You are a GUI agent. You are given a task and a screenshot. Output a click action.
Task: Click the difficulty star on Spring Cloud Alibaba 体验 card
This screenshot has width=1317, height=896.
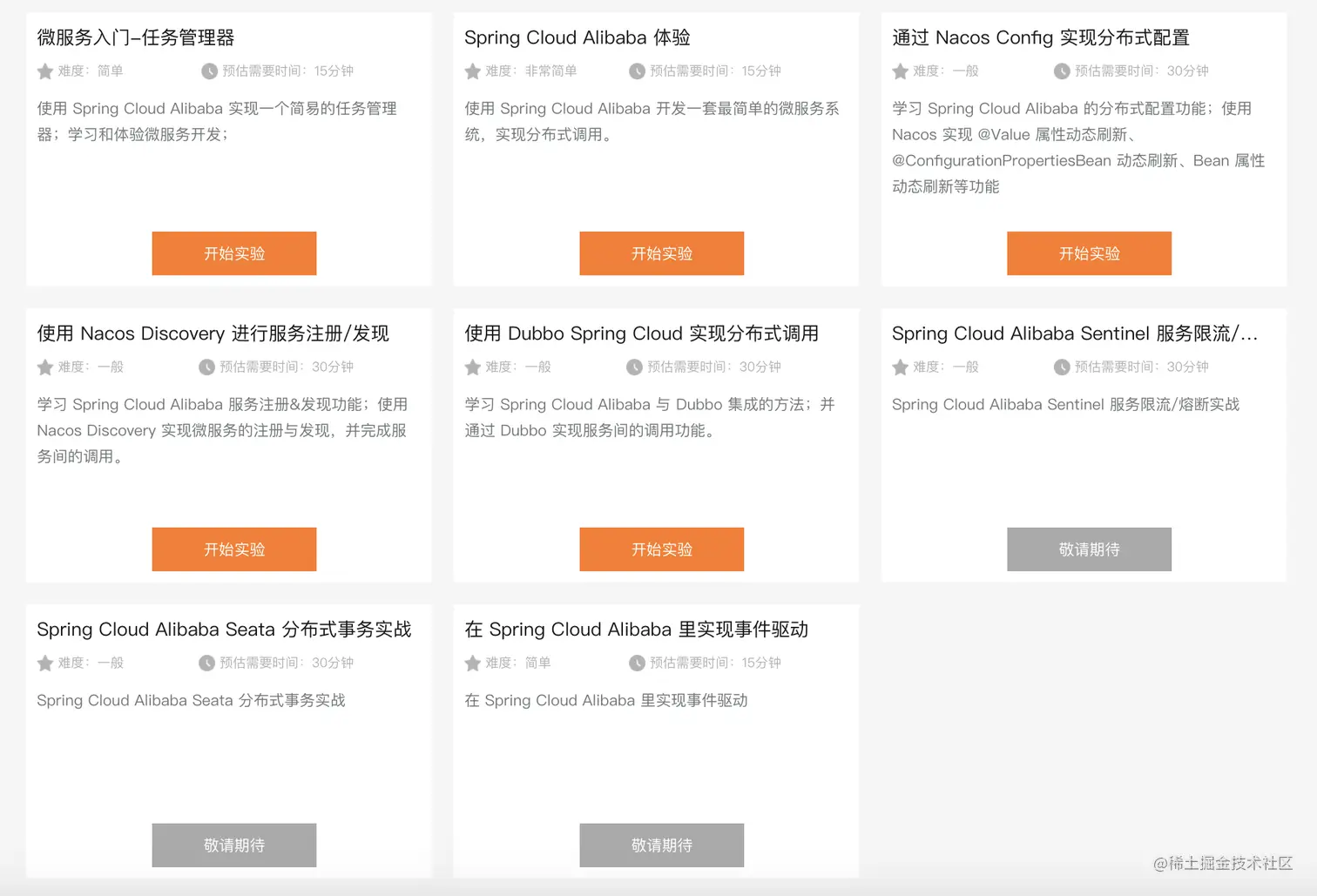[473, 71]
